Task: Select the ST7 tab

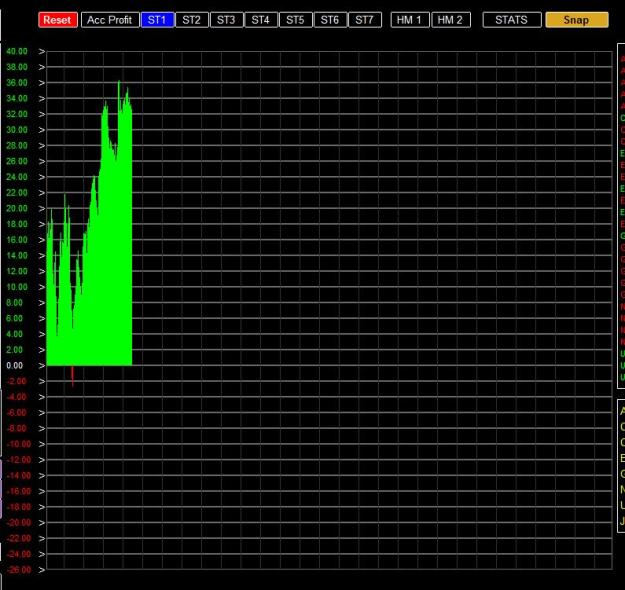Action: click(x=365, y=20)
